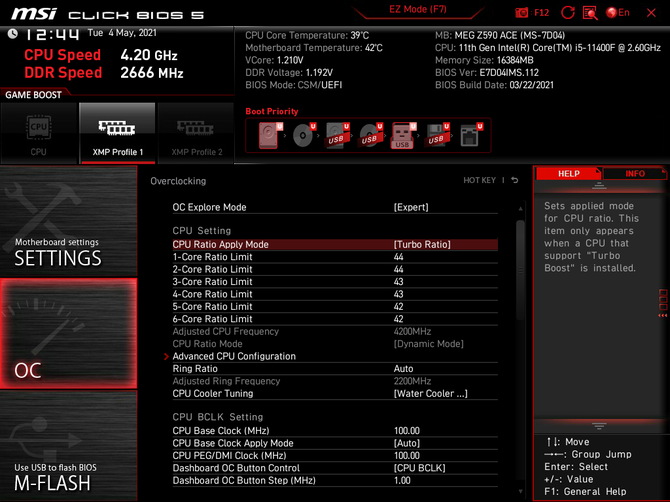
Task: Open the BIOS search magnifier icon
Action: coord(590,13)
